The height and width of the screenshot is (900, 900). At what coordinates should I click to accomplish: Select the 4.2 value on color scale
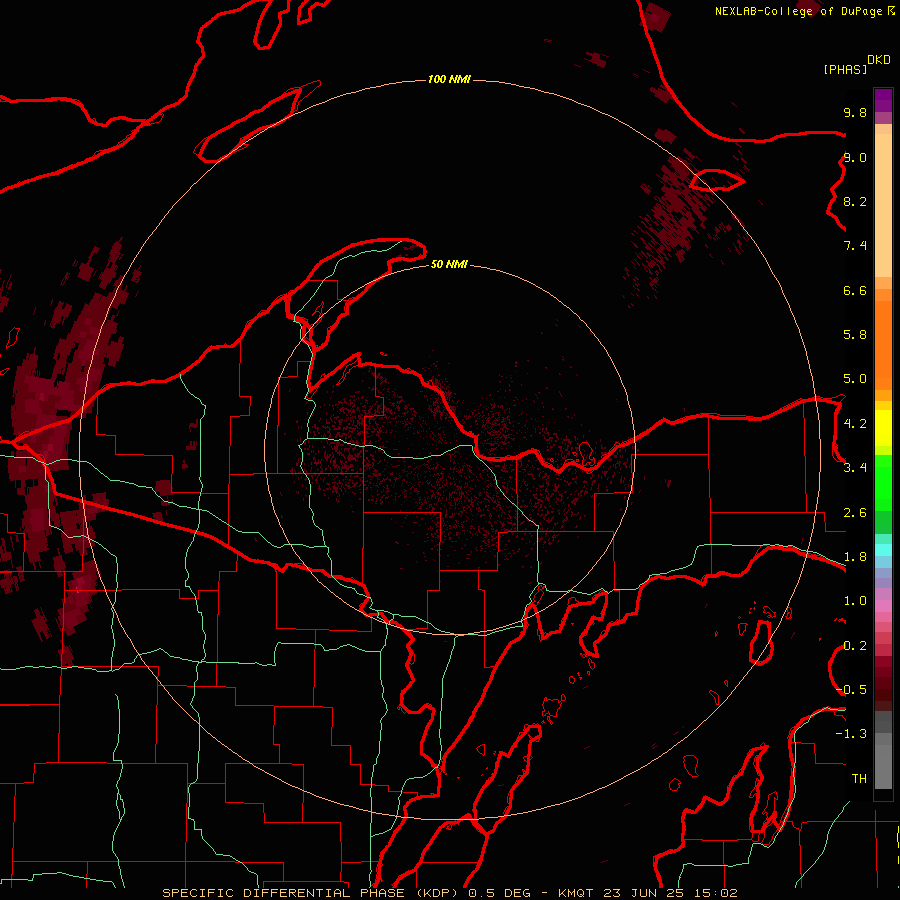coord(855,424)
